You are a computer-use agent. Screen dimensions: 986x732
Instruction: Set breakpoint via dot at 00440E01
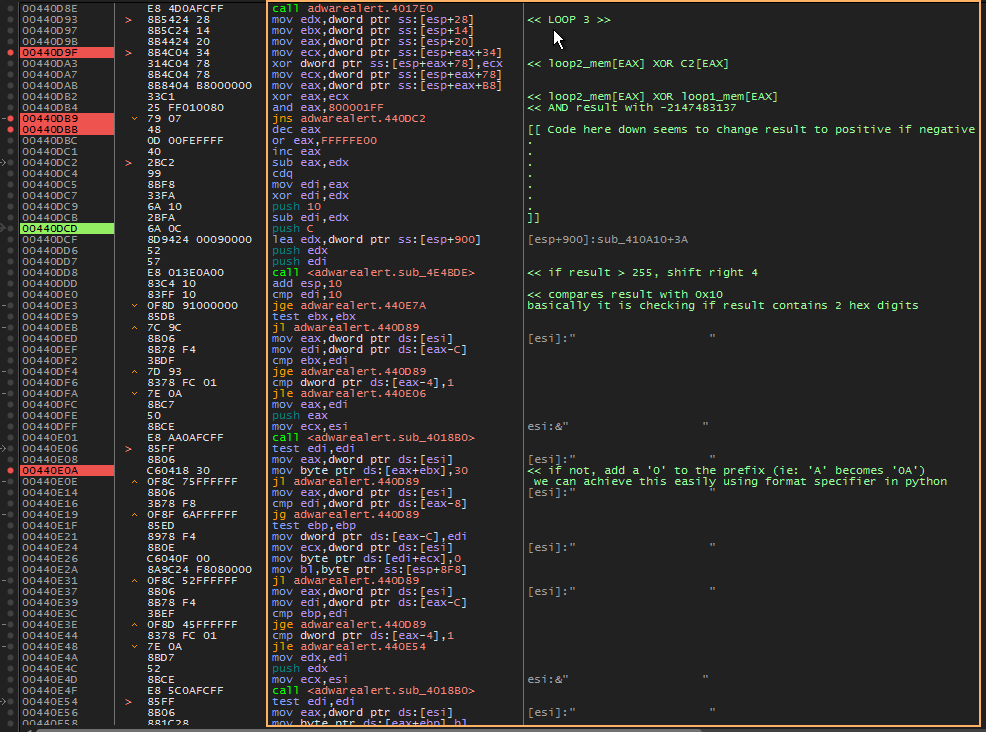10,438
